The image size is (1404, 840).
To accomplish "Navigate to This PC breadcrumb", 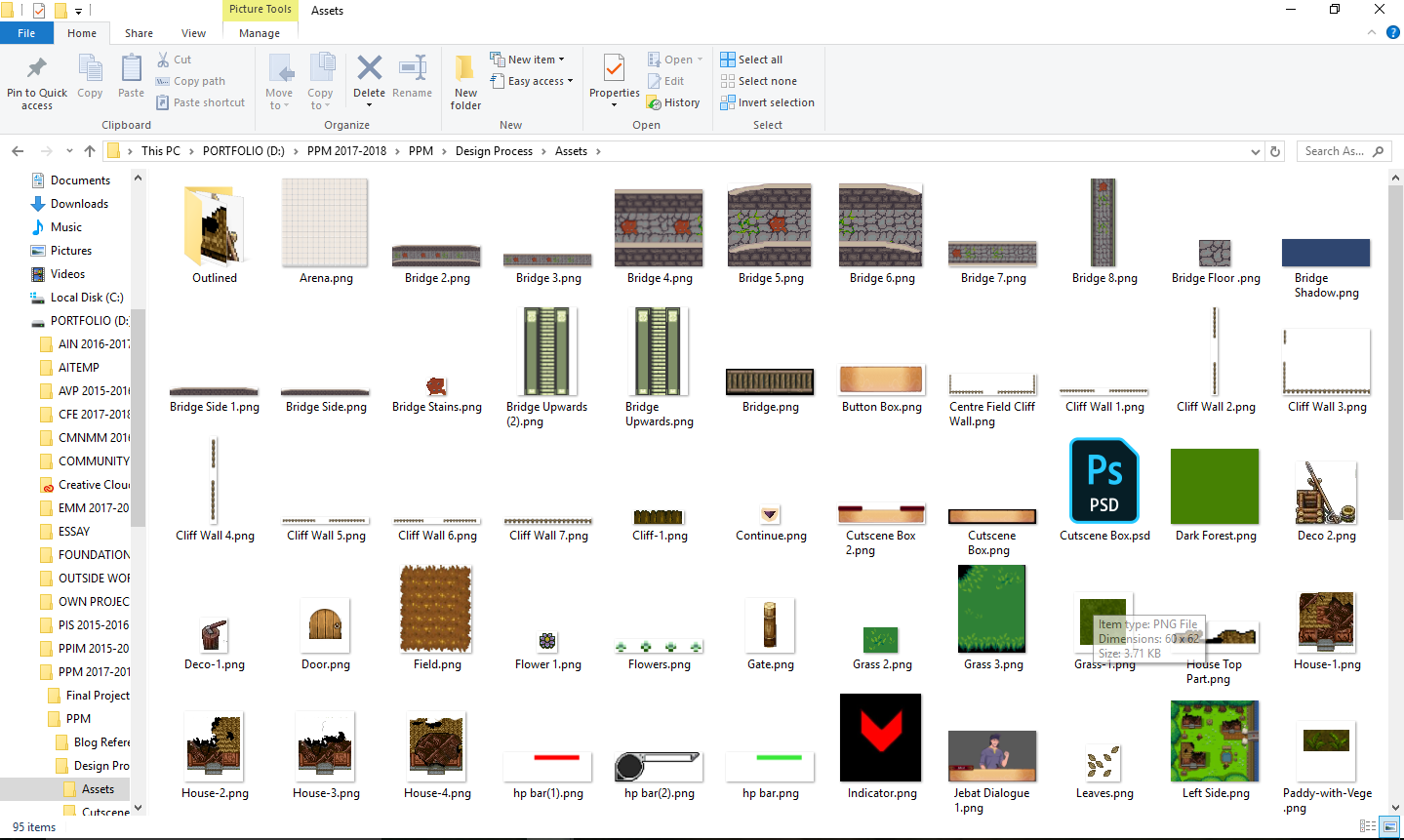I will click(x=161, y=151).
